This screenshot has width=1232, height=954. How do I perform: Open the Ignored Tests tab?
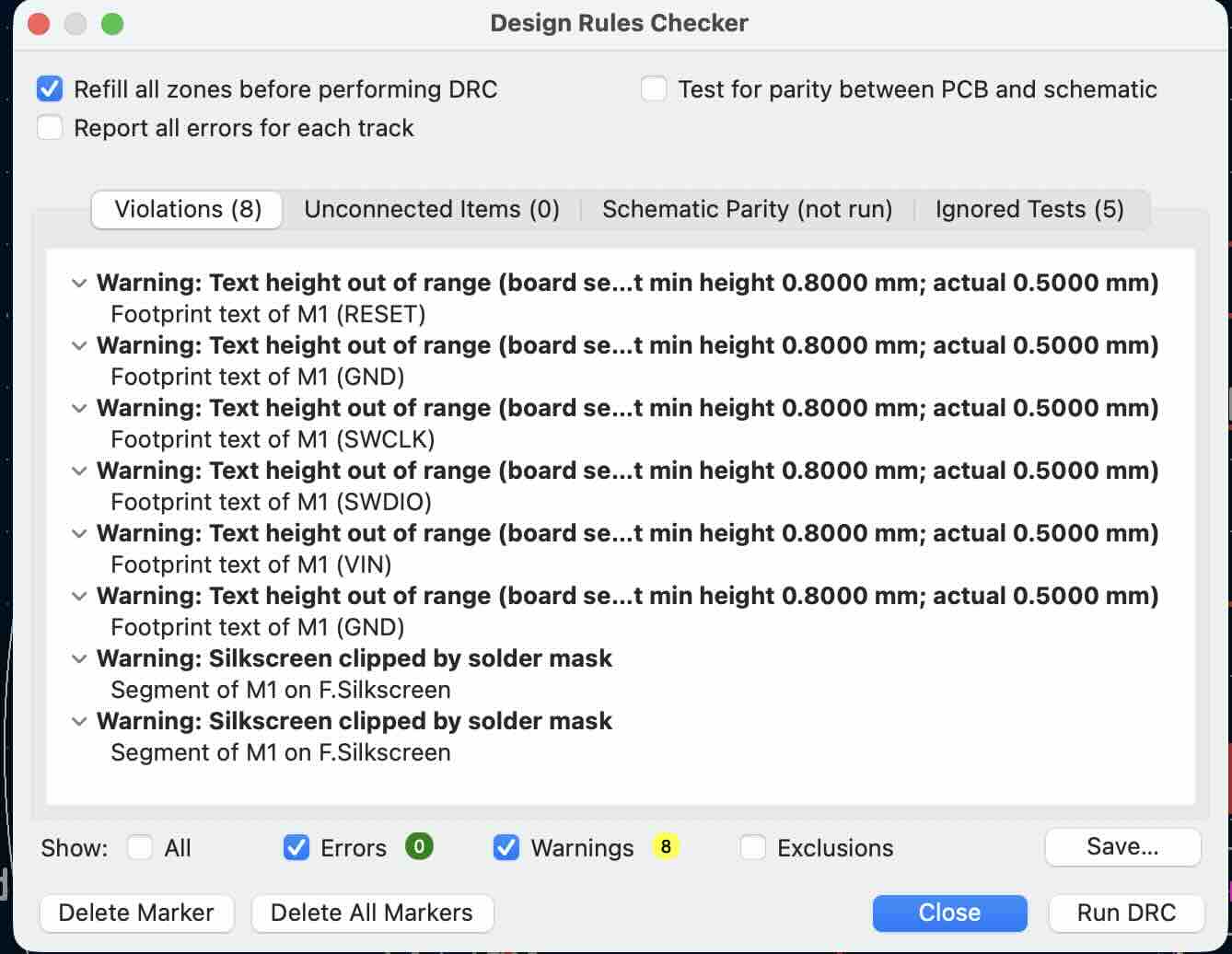pos(1029,209)
